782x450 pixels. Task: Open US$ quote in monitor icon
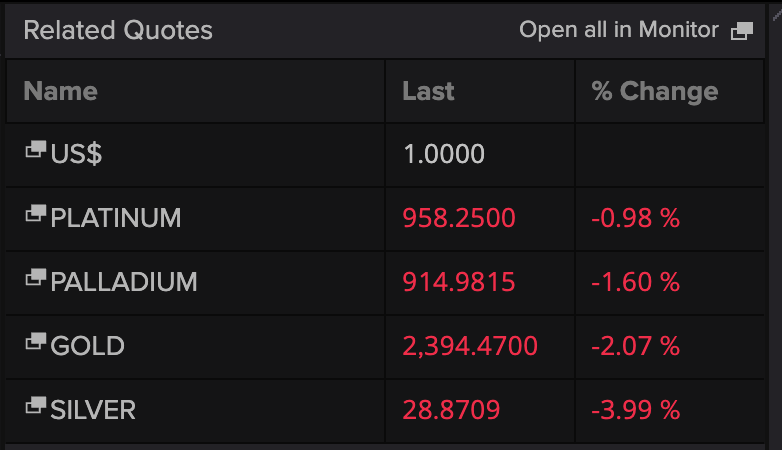click(35, 149)
